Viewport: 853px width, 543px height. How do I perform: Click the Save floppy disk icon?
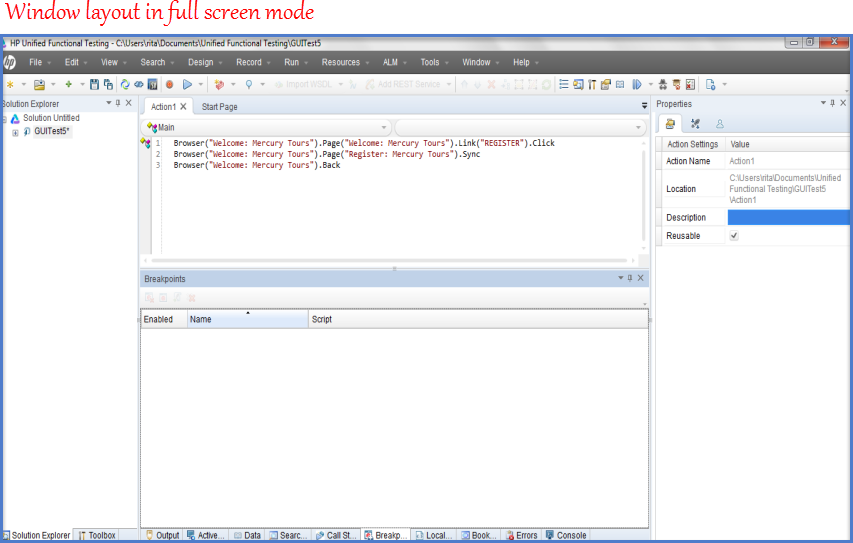(94, 84)
